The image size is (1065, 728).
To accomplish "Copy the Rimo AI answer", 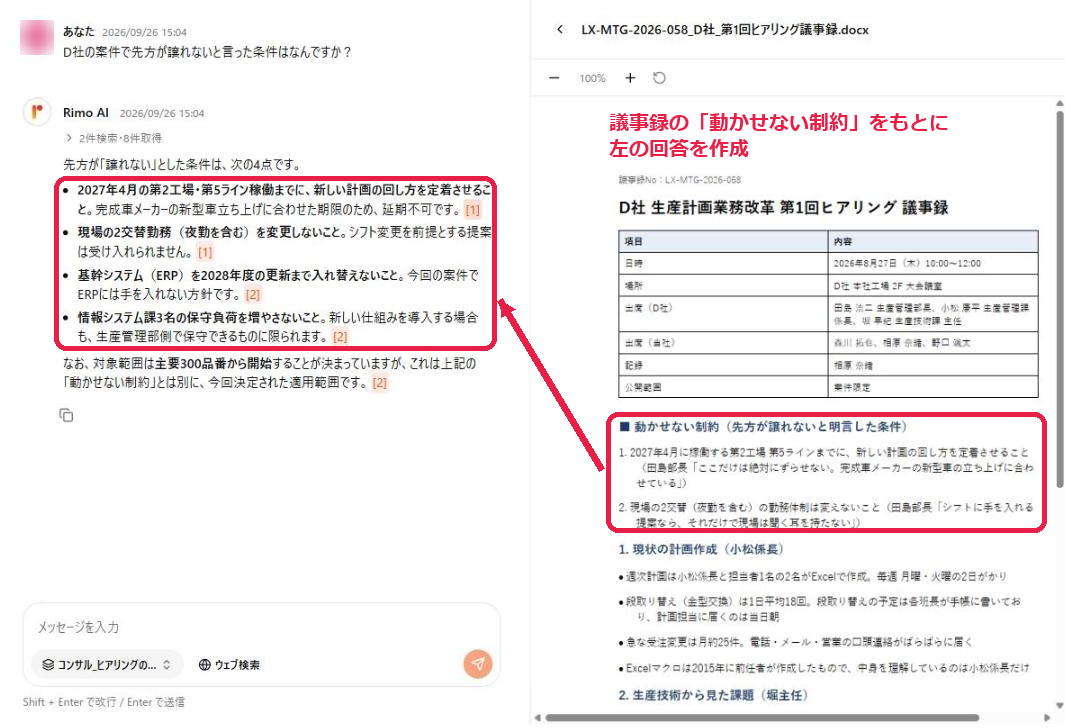I will 66,415.
